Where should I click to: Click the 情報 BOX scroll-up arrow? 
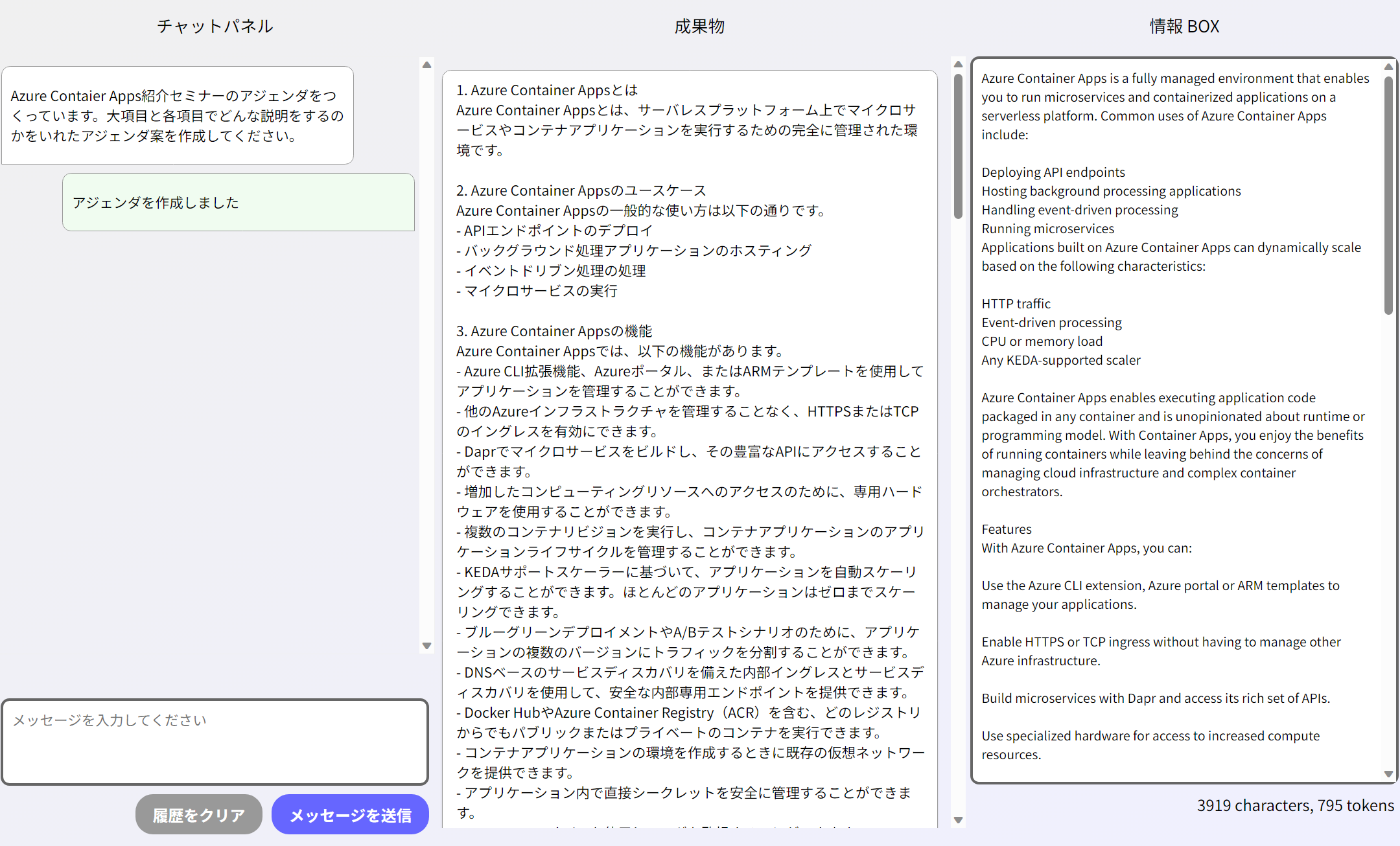click(1388, 67)
